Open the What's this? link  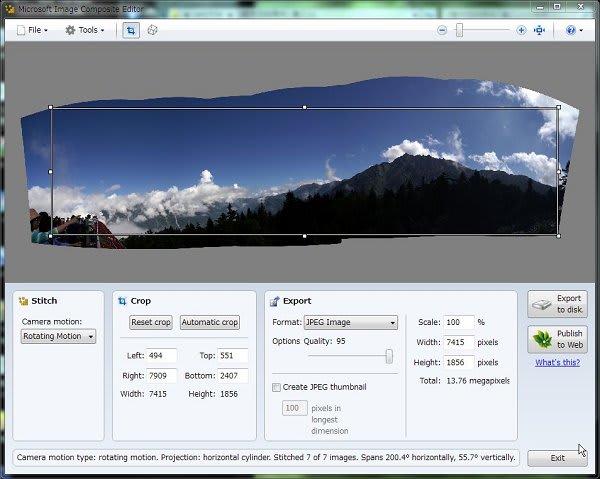coord(557,362)
